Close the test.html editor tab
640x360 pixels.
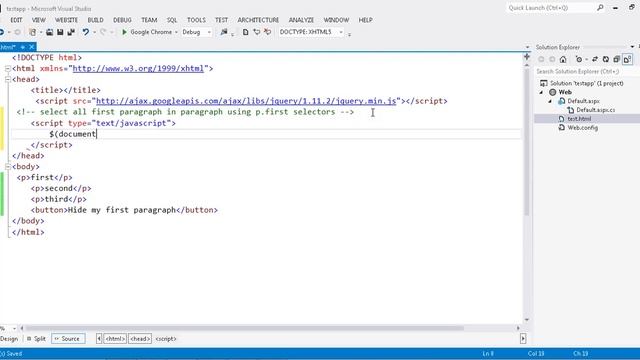(x=31, y=47)
